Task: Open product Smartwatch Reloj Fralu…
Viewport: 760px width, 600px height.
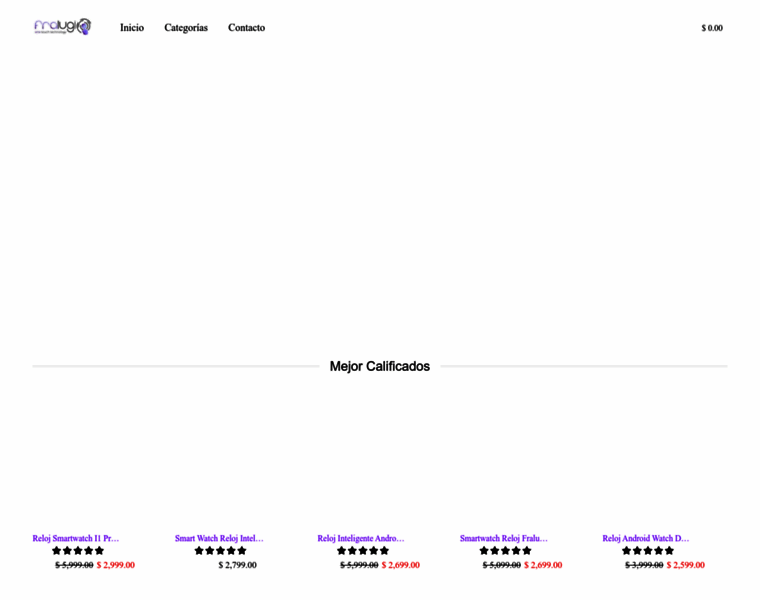Action: (504, 538)
